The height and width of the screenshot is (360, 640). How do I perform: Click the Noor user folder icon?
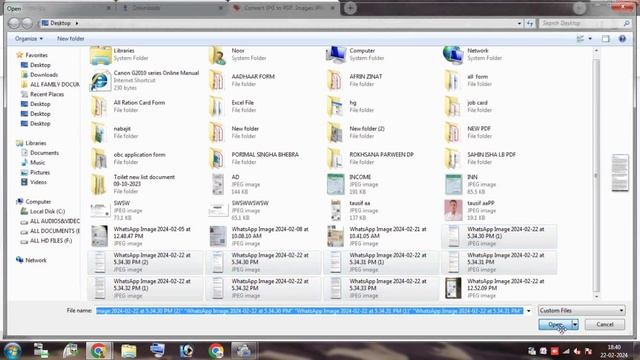(218, 55)
